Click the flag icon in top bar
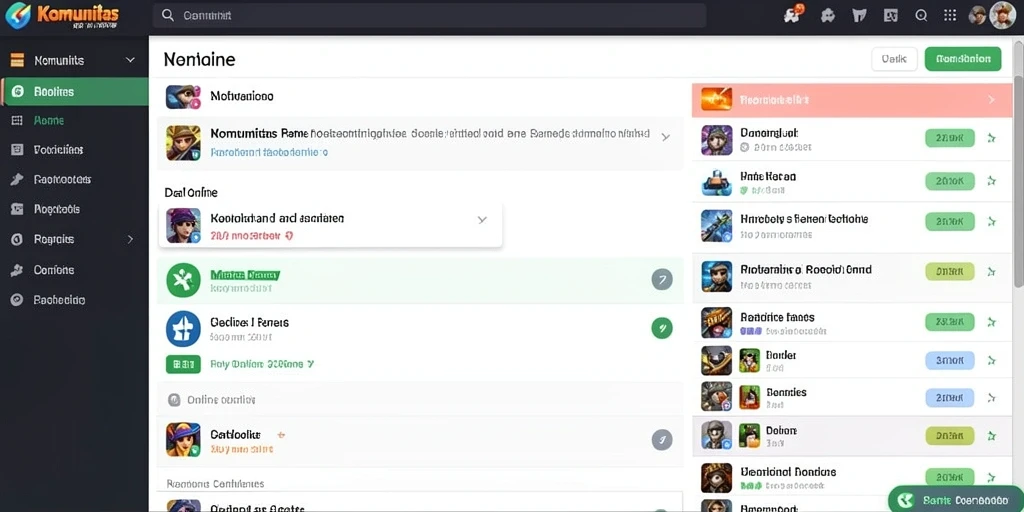The height and width of the screenshot is (512, 1024). tap(859, 16)
